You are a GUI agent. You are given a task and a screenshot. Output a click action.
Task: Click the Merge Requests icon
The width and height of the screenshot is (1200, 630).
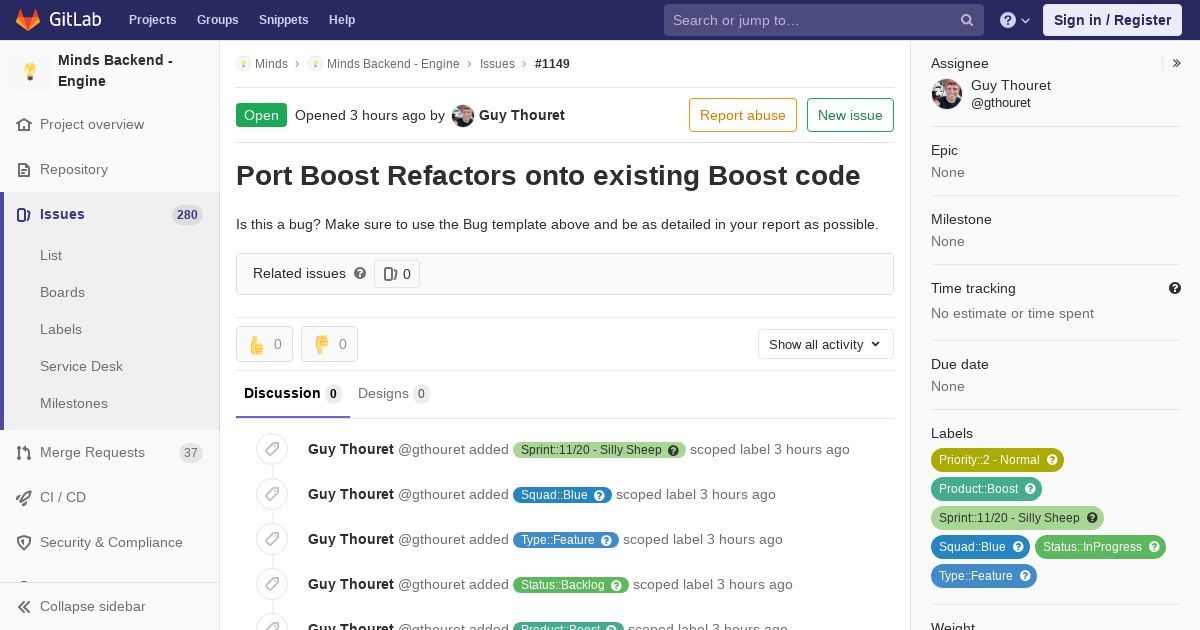[24, 453]
